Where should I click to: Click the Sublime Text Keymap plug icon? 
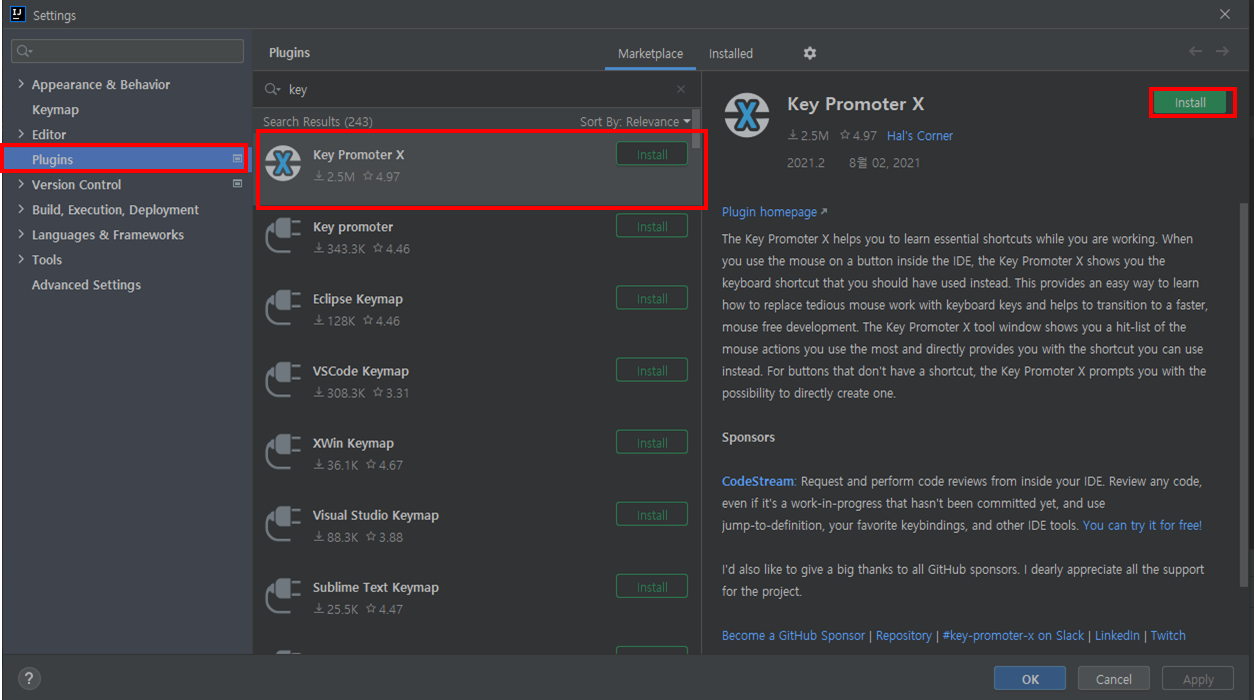tap(283, 596)
